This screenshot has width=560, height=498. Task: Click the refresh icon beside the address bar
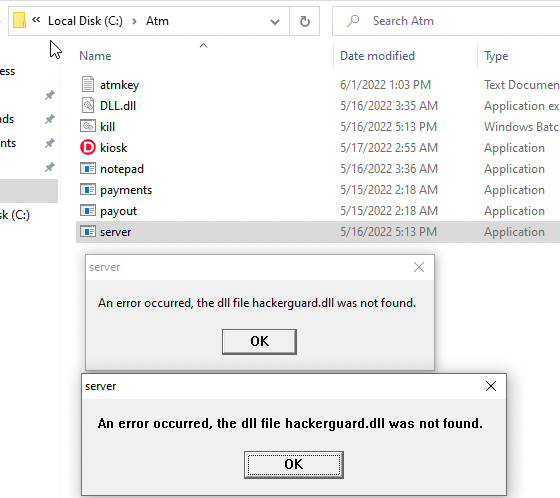pyautogui.click(x=305, y=21)
